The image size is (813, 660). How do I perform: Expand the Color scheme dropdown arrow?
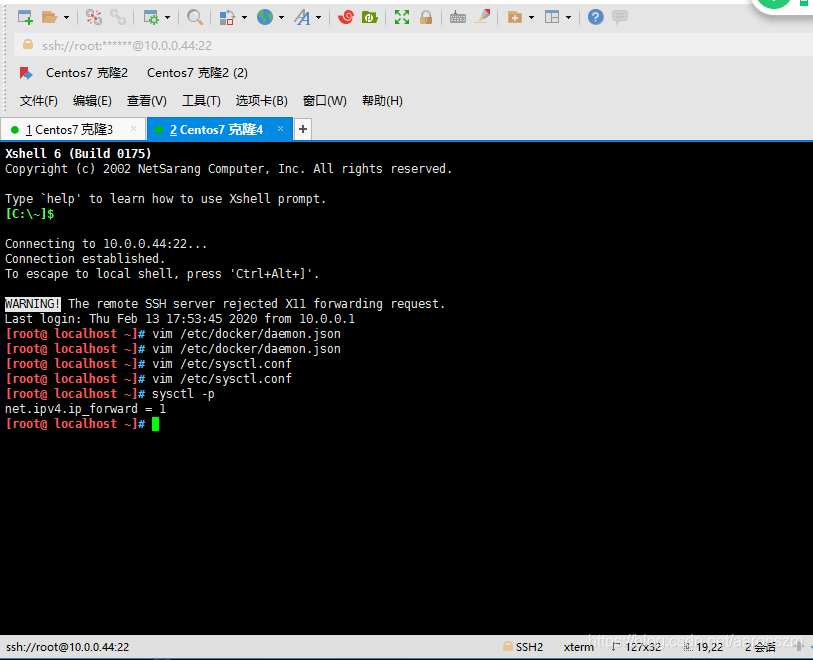coord(244,18)
